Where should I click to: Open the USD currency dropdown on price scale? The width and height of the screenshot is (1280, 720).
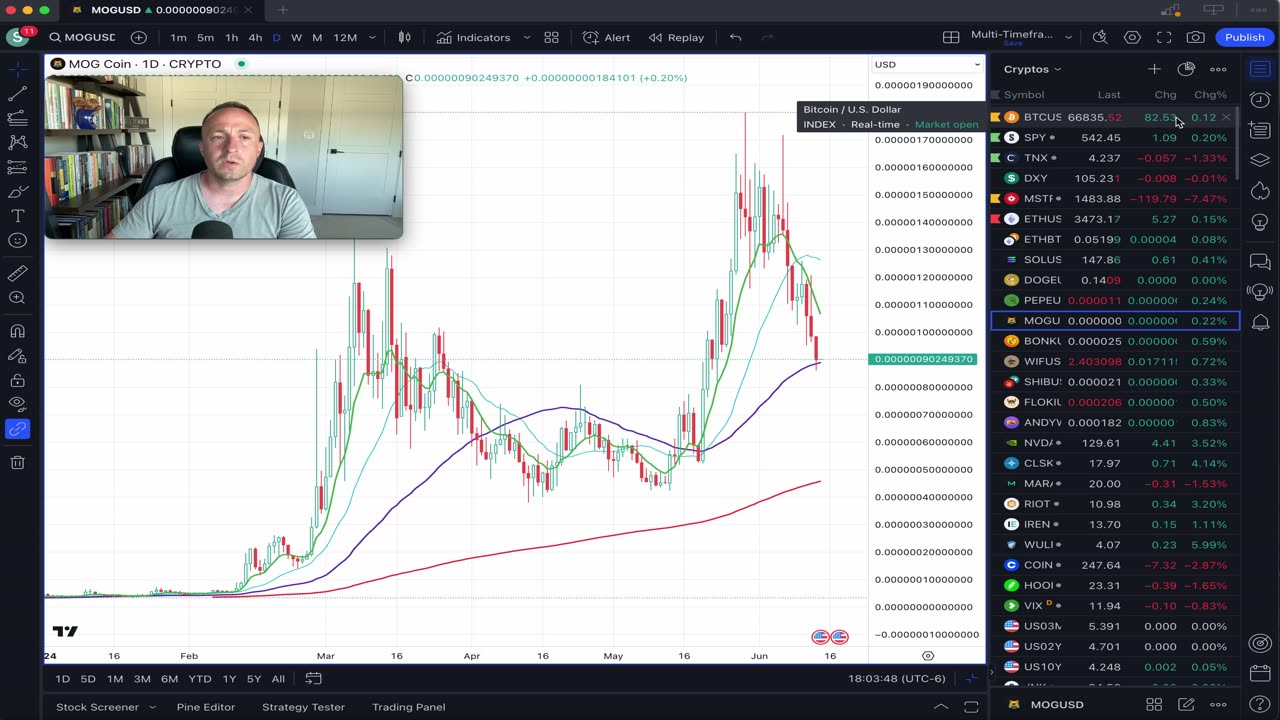click(928, 64)
